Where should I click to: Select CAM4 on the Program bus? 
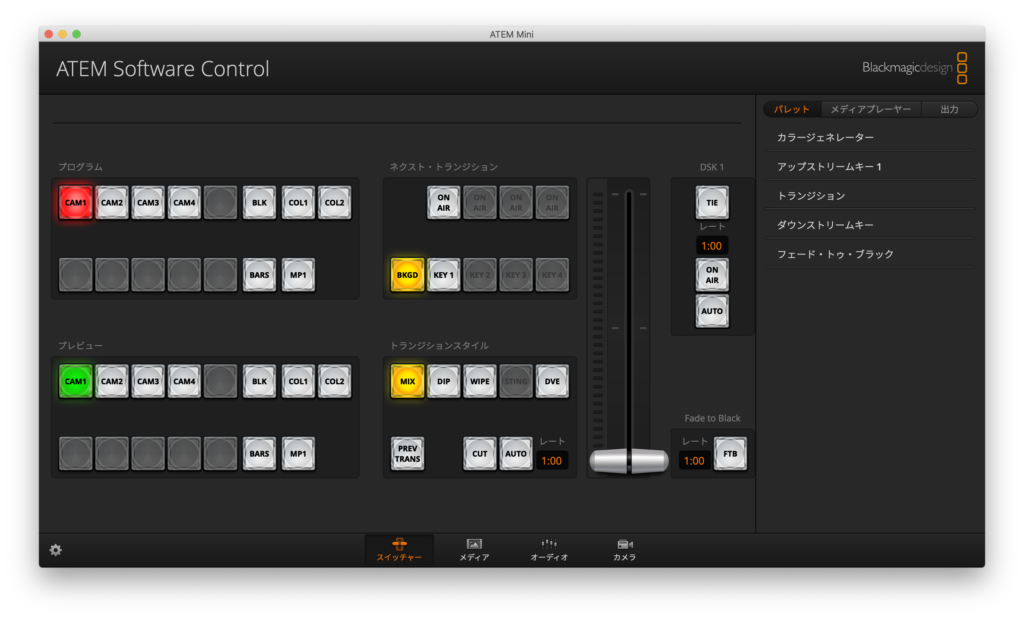point(184,202)
